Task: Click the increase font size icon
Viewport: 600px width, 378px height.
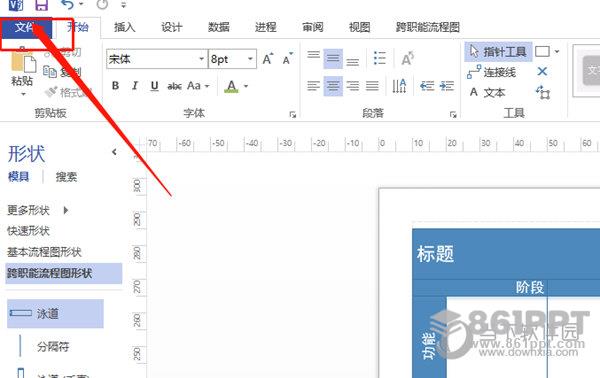Action: point(267,59)
